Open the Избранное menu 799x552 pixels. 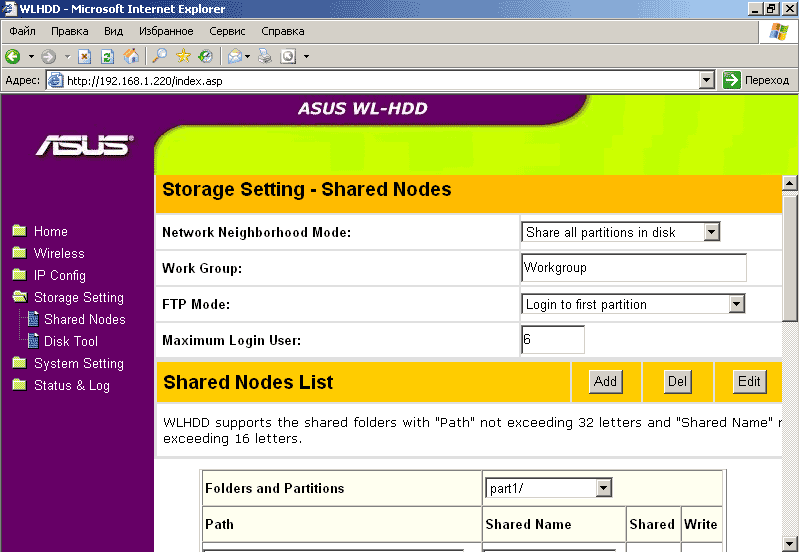pyautogui.click(x=166, y=31)
